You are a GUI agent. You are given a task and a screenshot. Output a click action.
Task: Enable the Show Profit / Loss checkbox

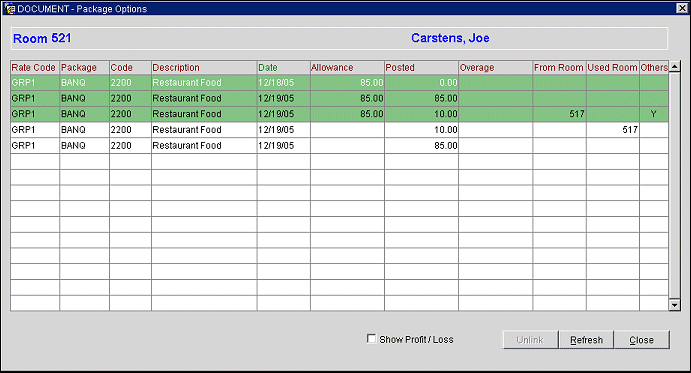tap(372, 339)
